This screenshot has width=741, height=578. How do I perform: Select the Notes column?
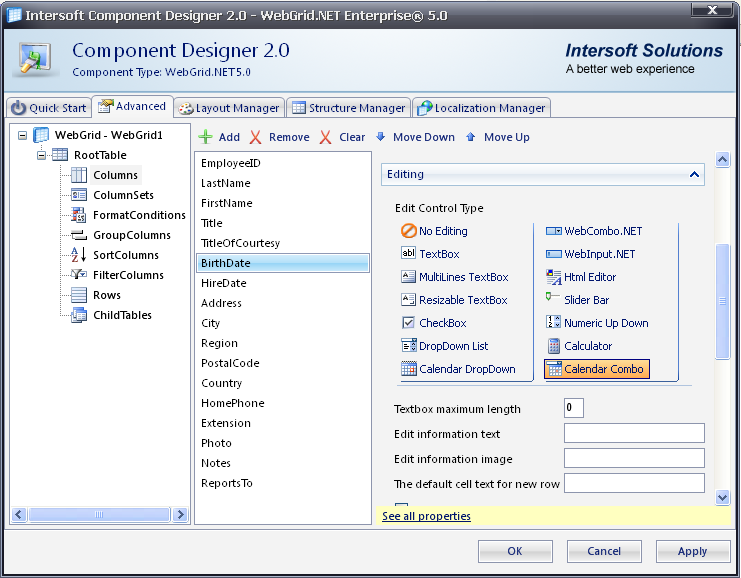coord(283,463)
